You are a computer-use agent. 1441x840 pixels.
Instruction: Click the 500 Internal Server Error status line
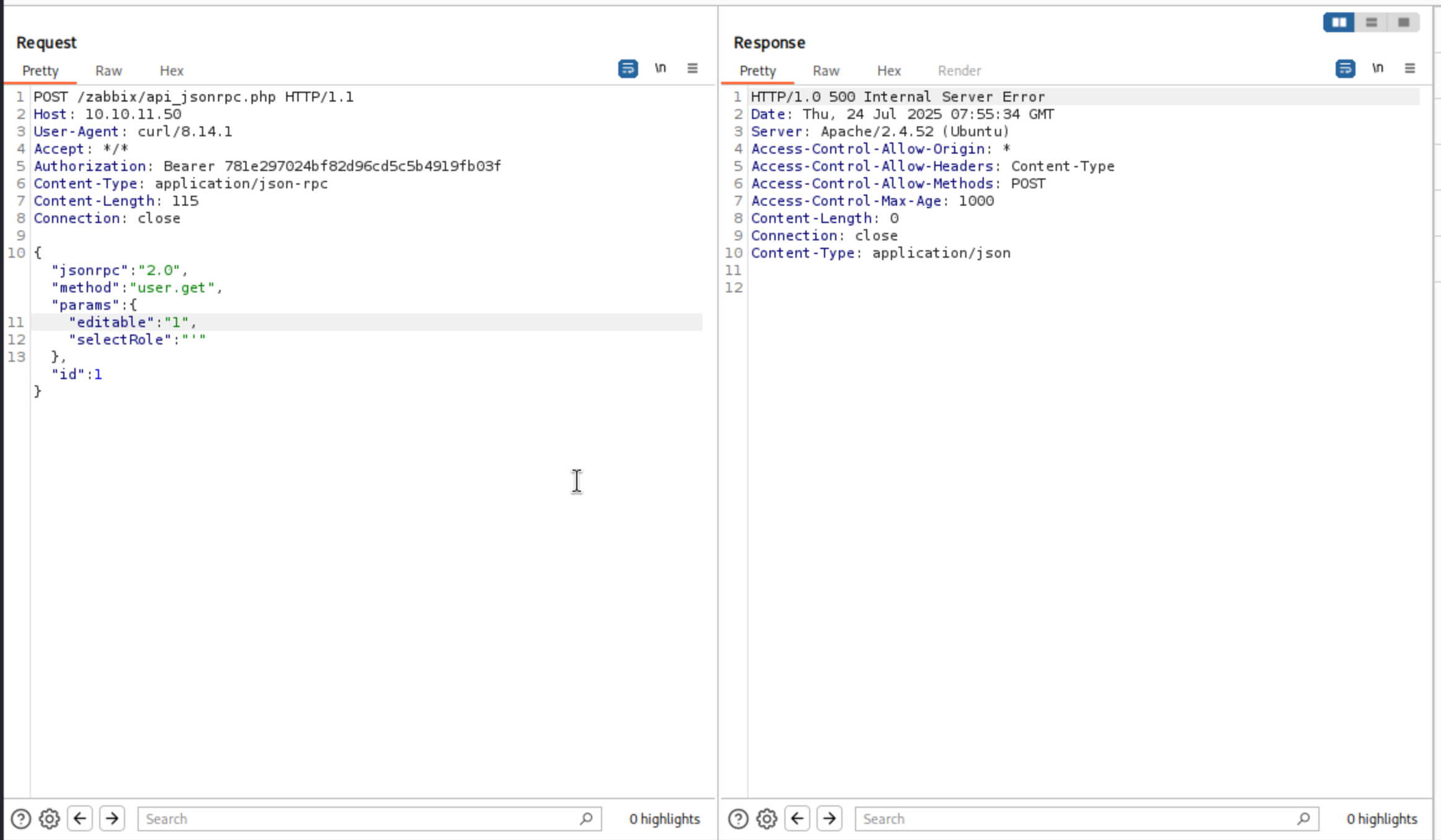click(x=898, y=97)
